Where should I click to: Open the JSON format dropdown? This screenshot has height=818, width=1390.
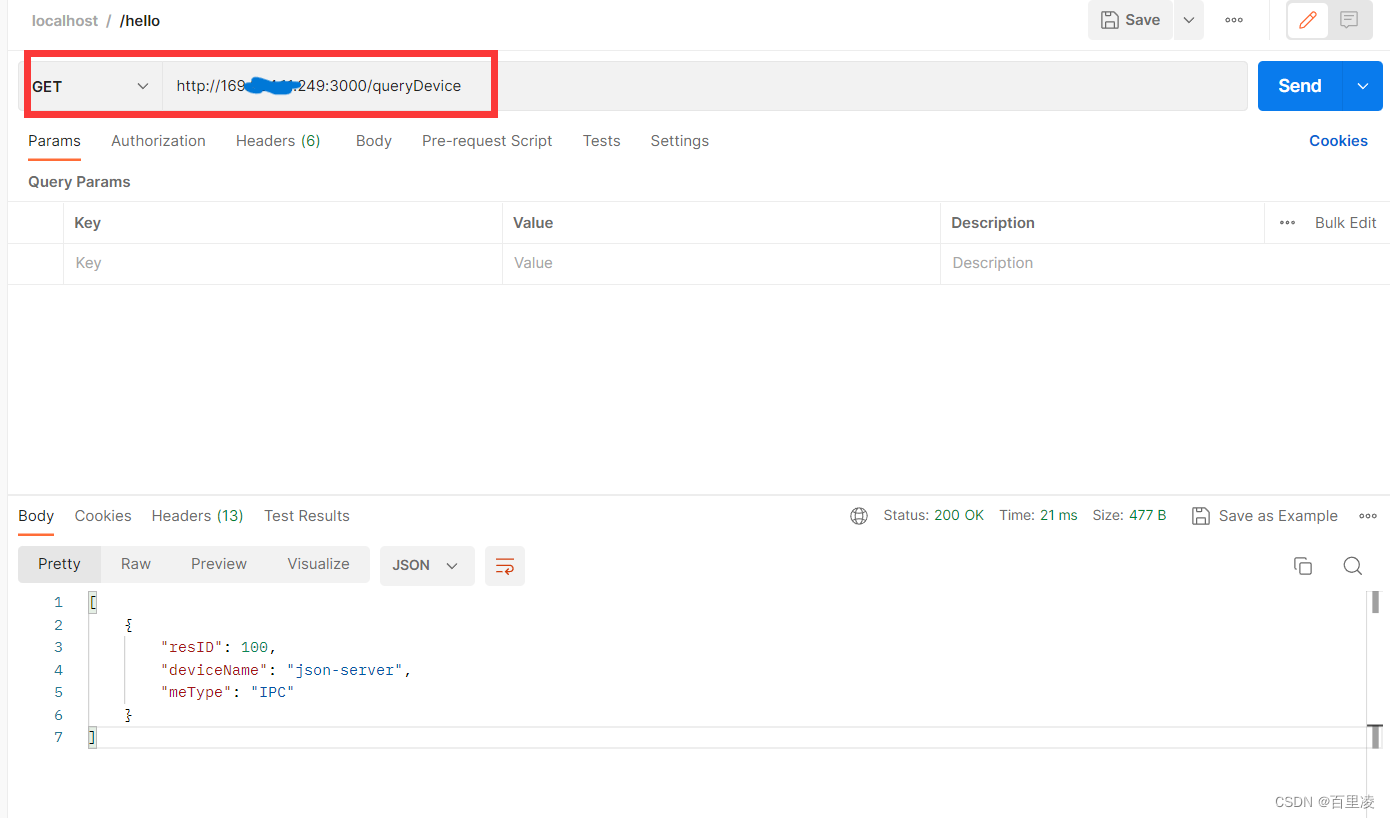[x=427, y=565]
